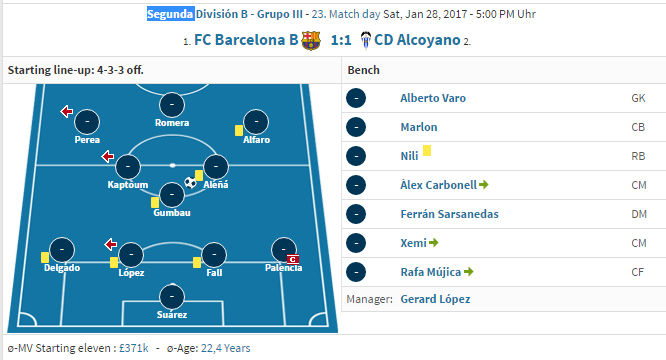This screenshot has width=666, height=360.
Task: Open manager Gerard López profile
Action: pos(435,299)
